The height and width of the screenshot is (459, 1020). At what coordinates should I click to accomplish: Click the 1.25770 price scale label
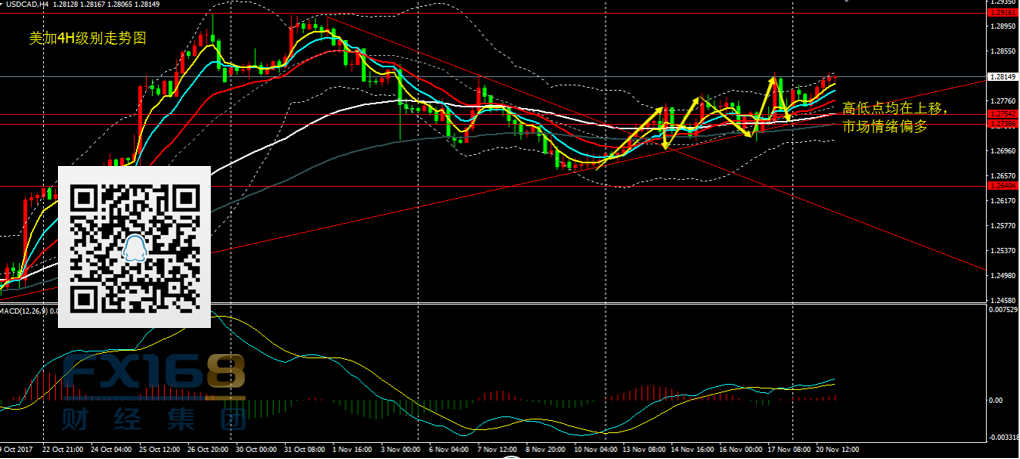1002,226
